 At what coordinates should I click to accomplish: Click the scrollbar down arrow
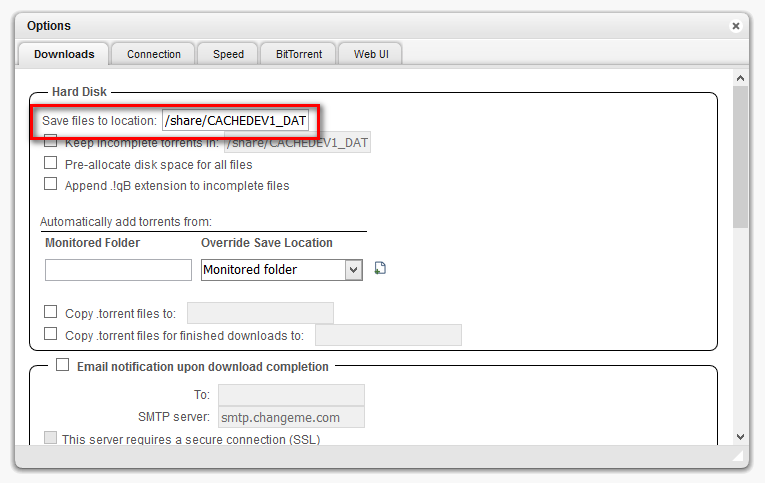740,436
